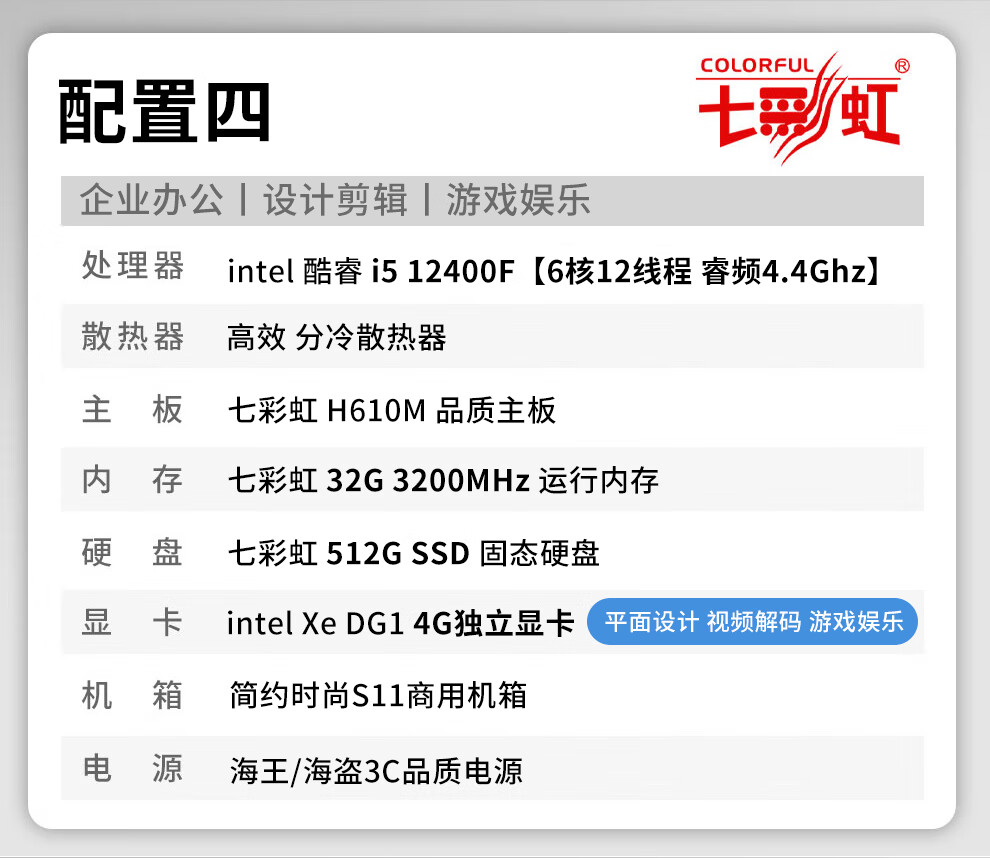Screen dimensions: 990x858
Task: Click the 配置四 heading
Action: point(165,112)
